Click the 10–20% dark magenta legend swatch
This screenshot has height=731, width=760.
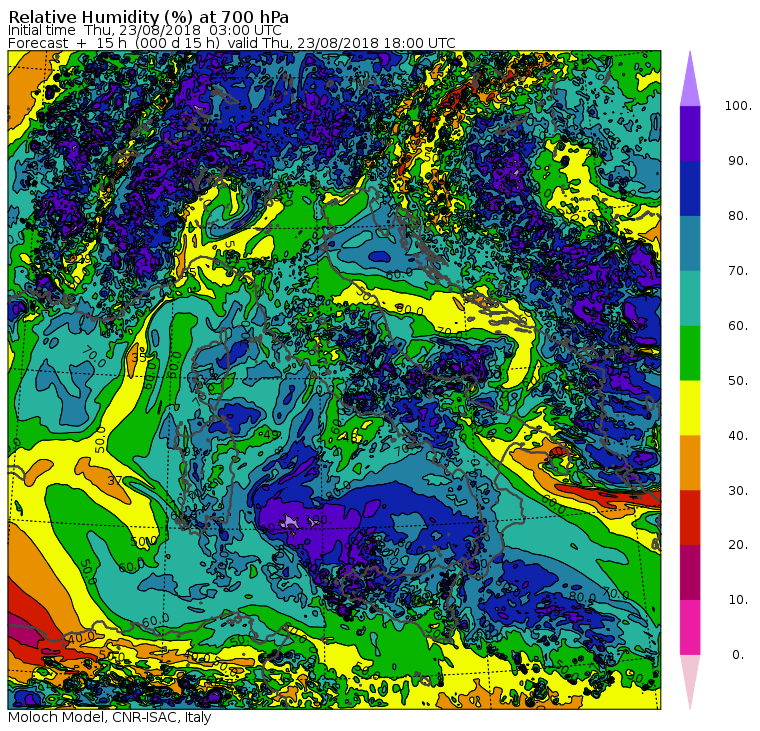[690, 572]
